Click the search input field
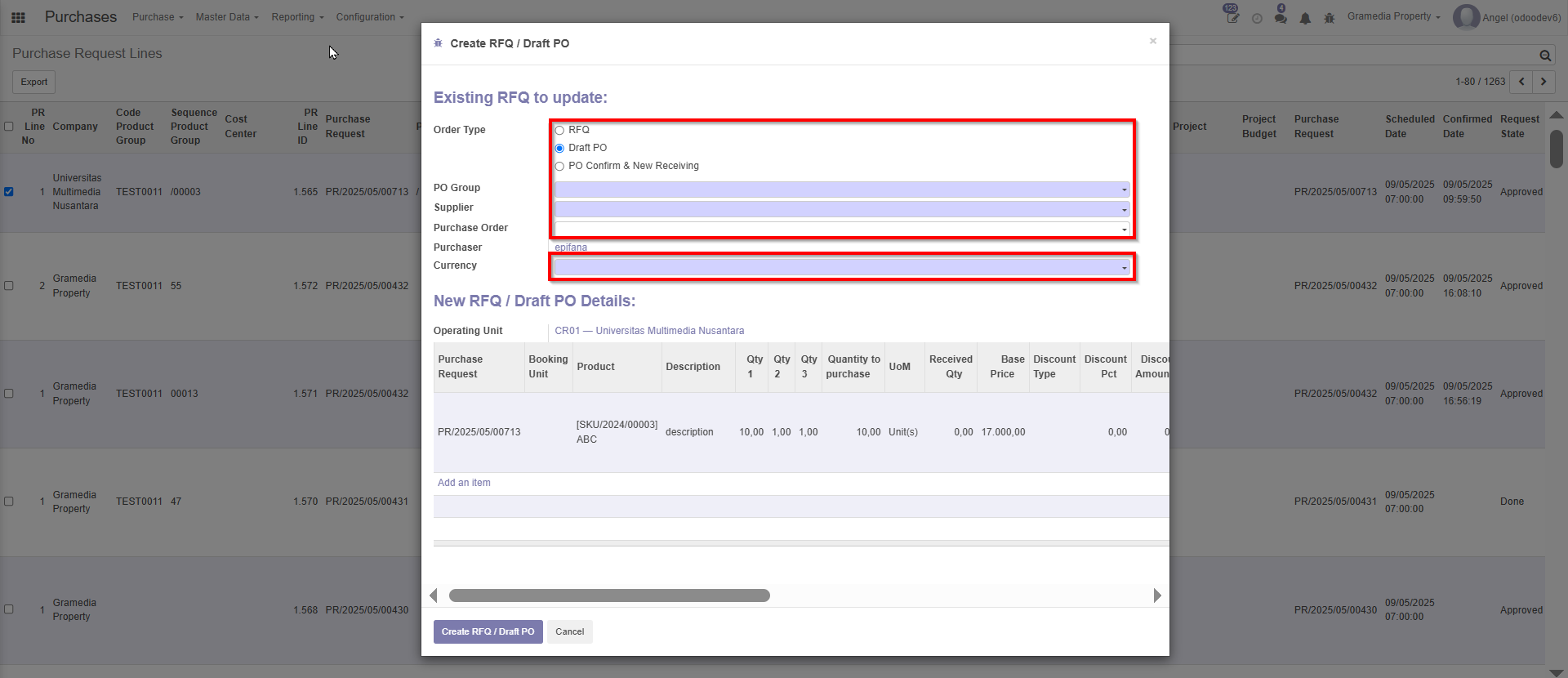This screenshot has height=678, width=1568. [1352, 56]
